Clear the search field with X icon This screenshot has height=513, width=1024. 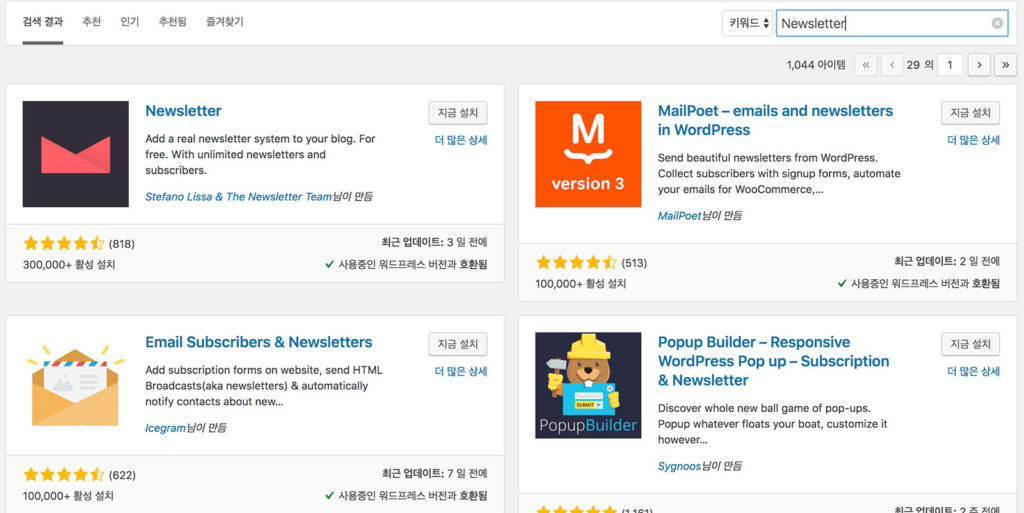(x=997, y=23)
